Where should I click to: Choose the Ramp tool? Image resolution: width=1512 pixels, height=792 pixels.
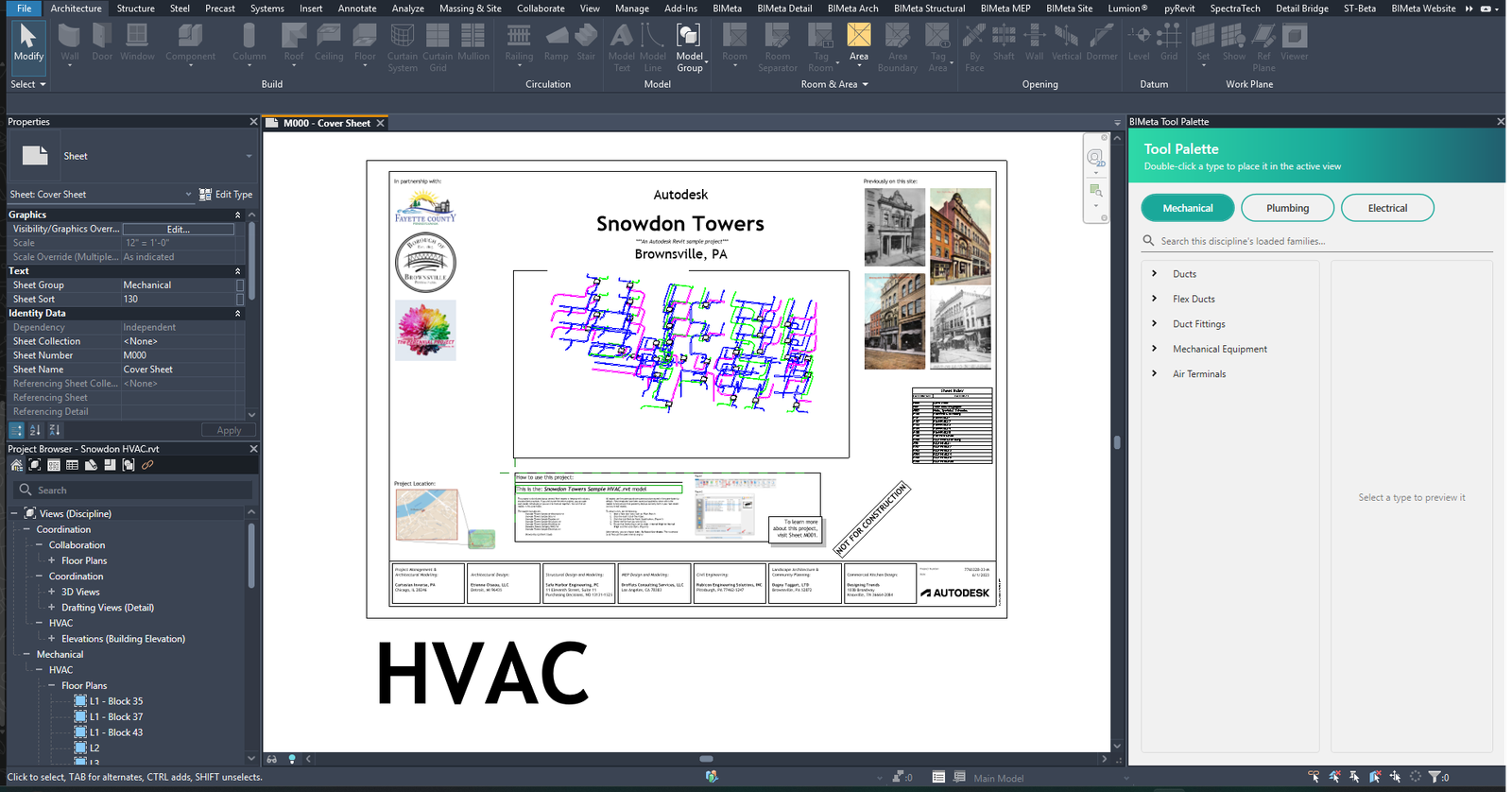point(557,43)
